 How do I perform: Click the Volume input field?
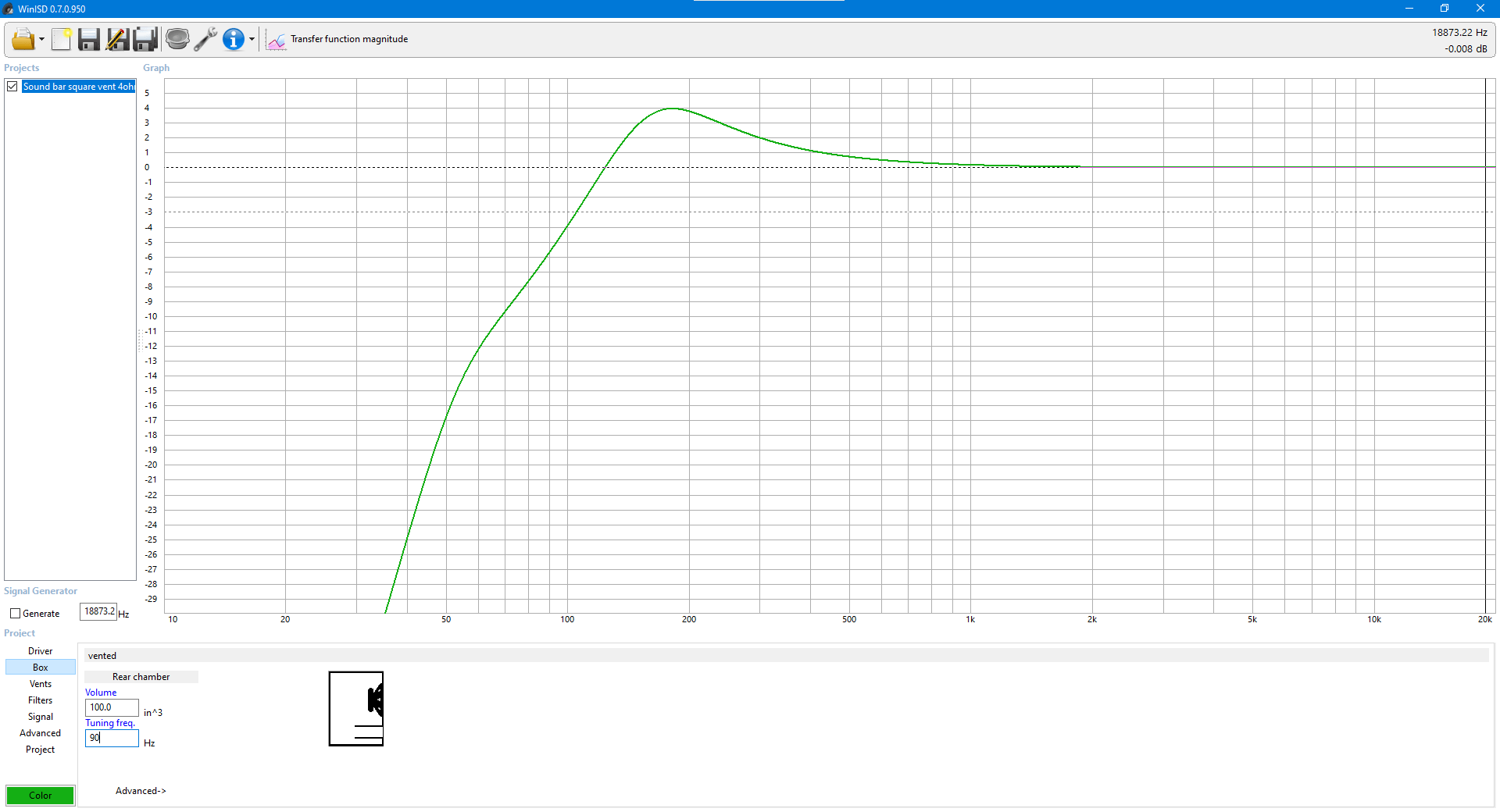[x=112, y=707]
